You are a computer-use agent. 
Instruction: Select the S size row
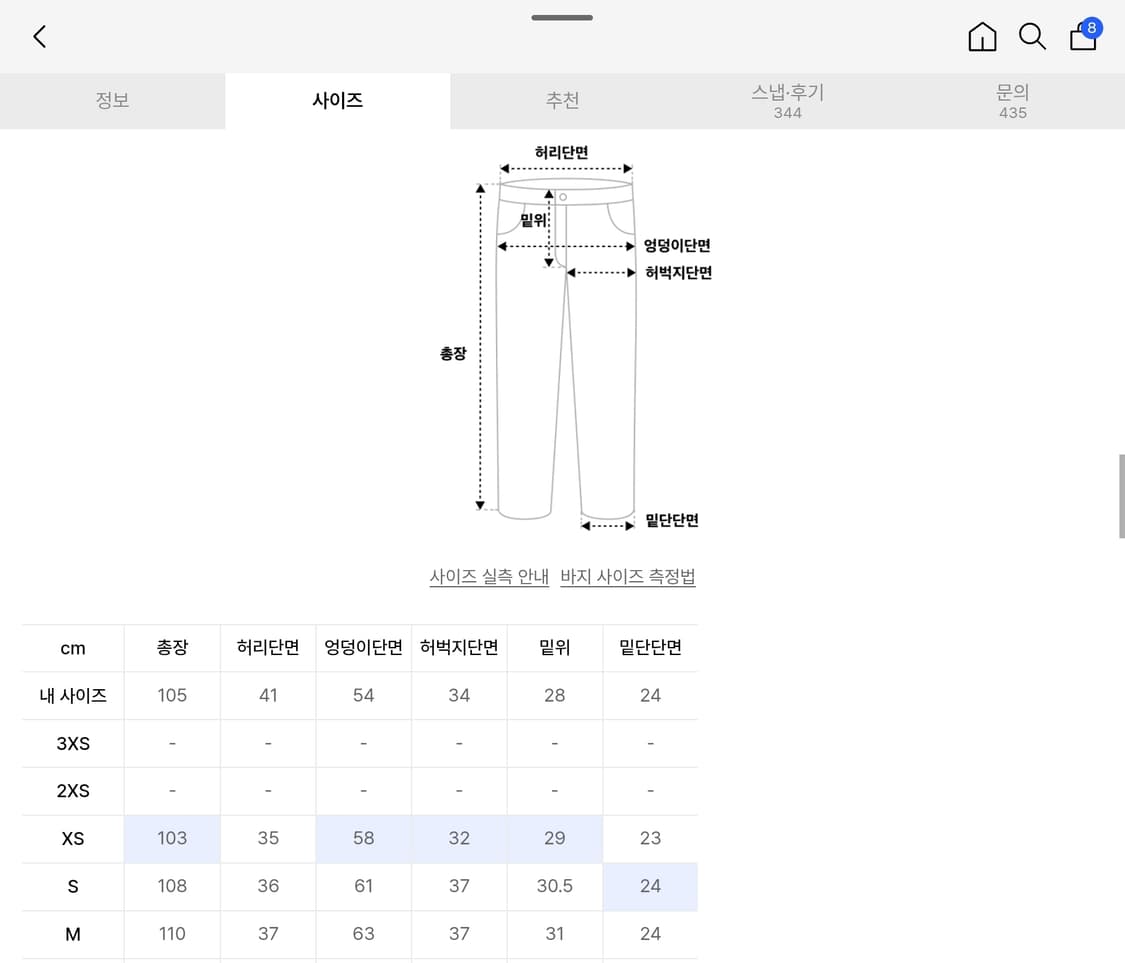72,886
